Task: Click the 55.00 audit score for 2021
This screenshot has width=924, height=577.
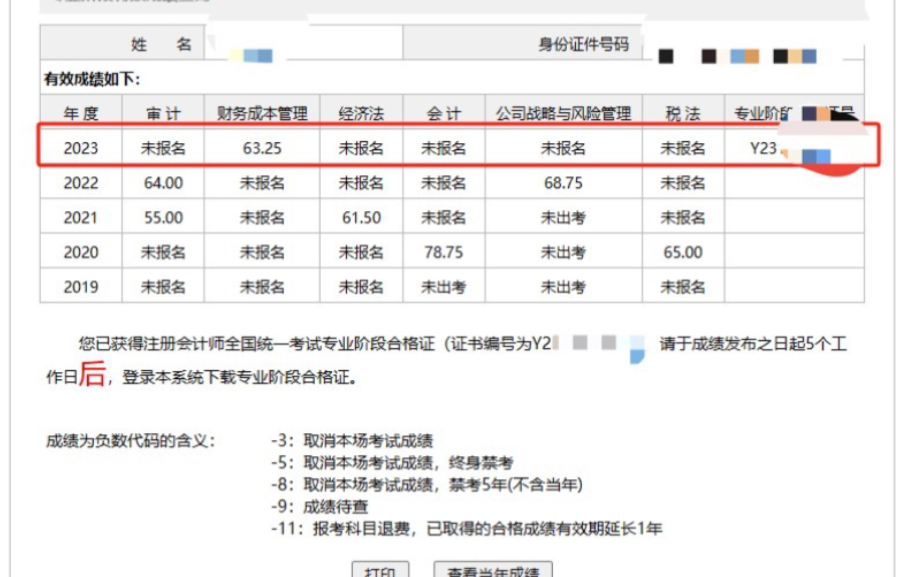Action: 163,217
